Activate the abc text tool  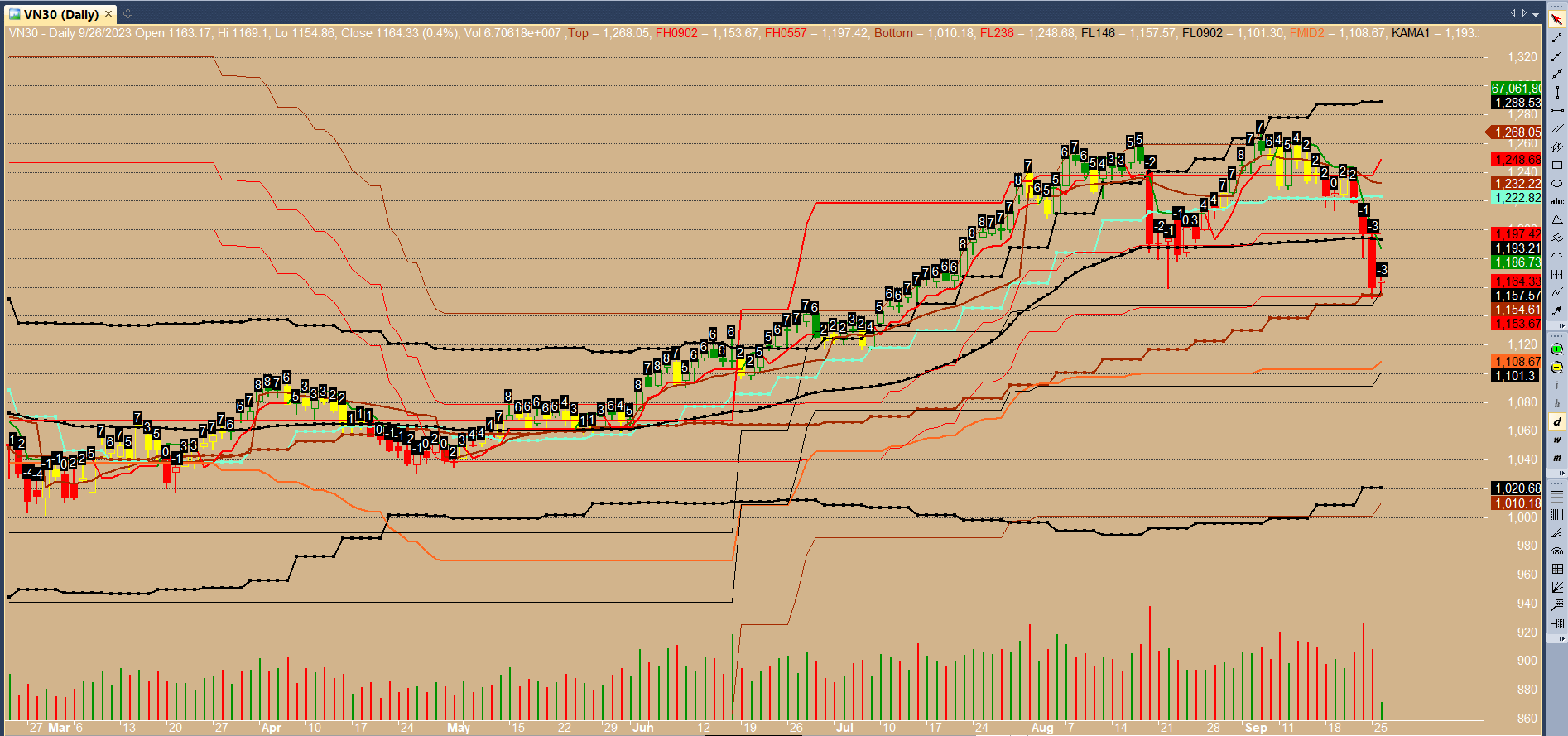click(1556, 201)
